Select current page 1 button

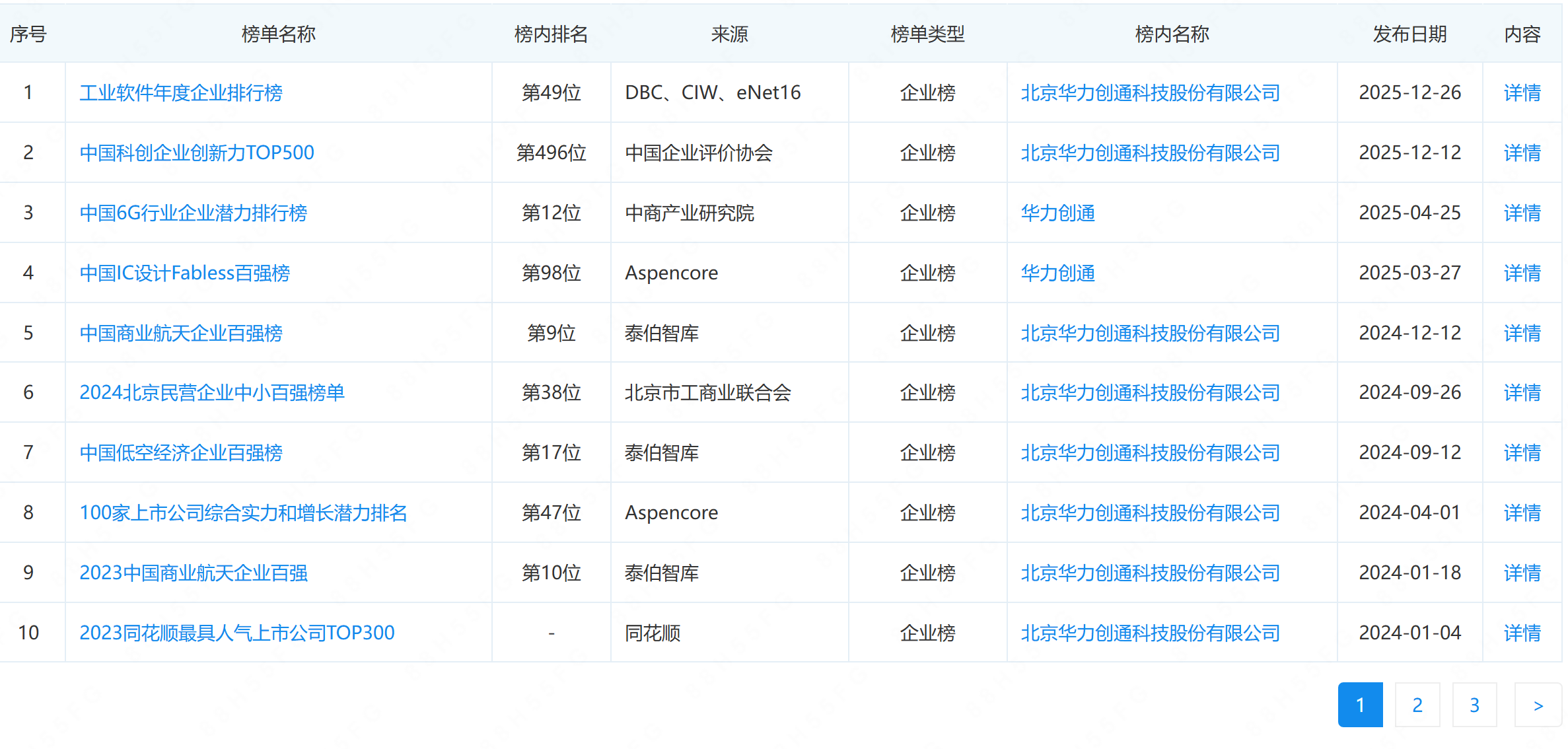click(1360, 705)
